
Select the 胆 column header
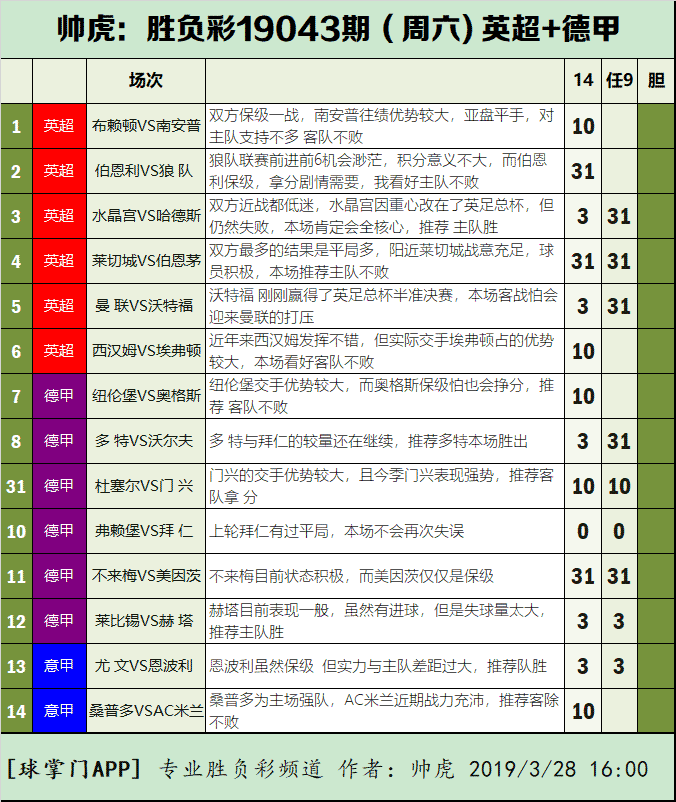click(656, 81)
